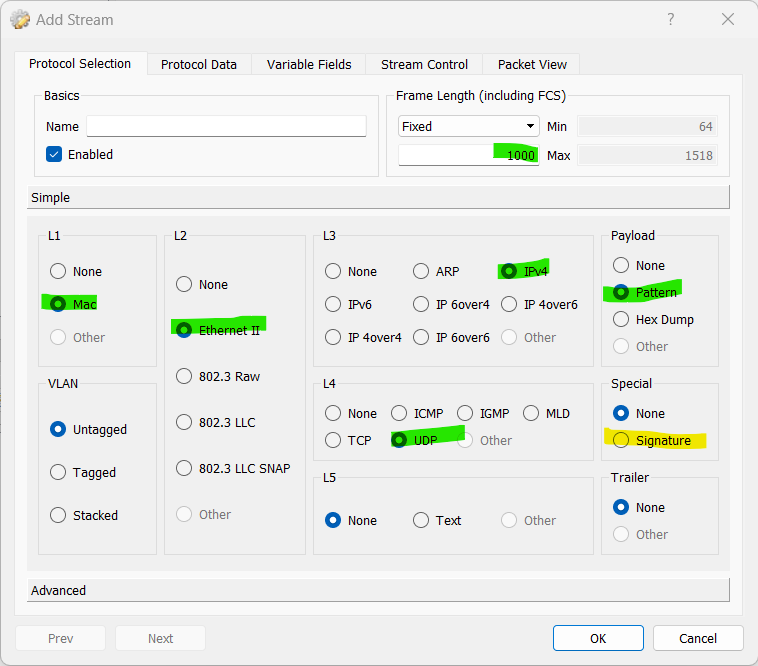Screen dimensions: 758x666
Task: Click the OK button
Action: (x=597, y=638)
